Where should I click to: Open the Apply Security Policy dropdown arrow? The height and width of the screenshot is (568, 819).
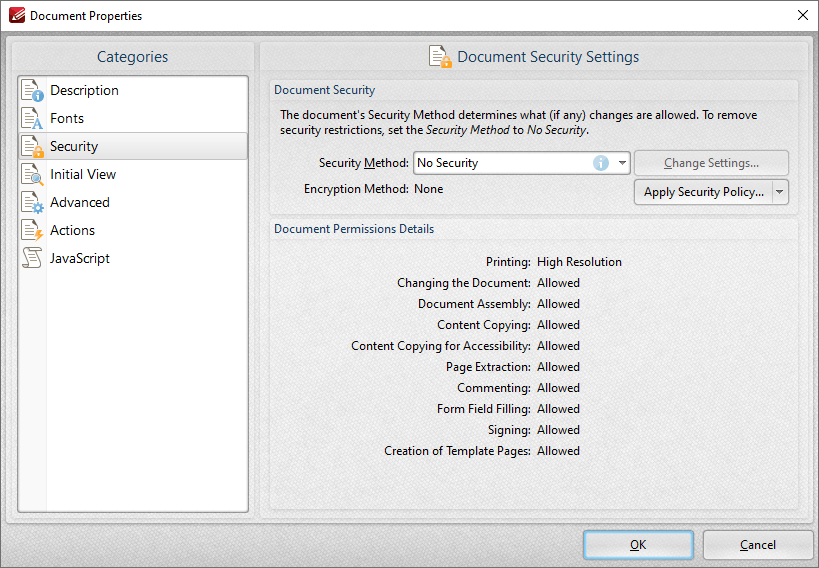(x=780, y=192)
